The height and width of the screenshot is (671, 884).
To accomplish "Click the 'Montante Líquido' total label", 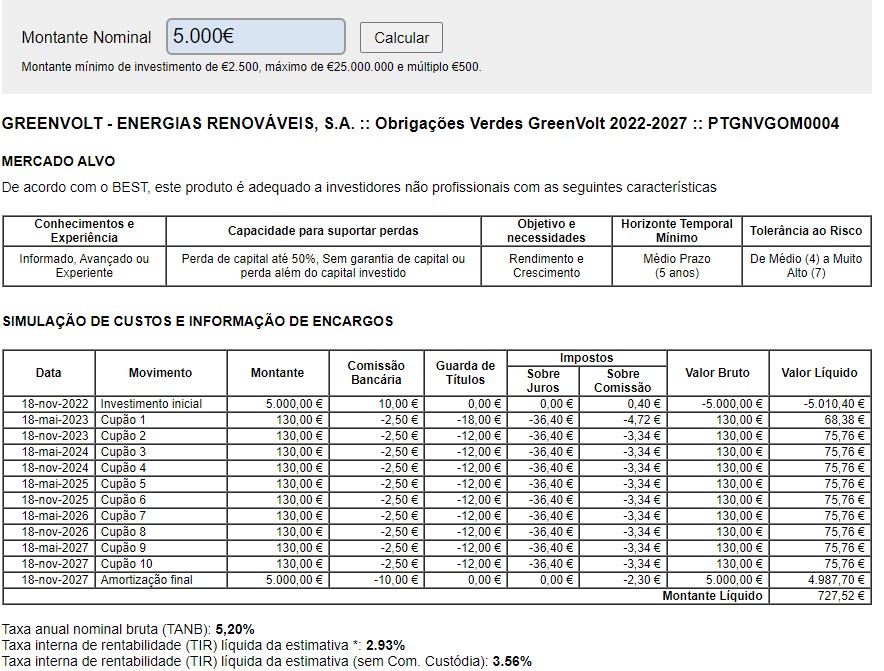I will pos(712,596).
